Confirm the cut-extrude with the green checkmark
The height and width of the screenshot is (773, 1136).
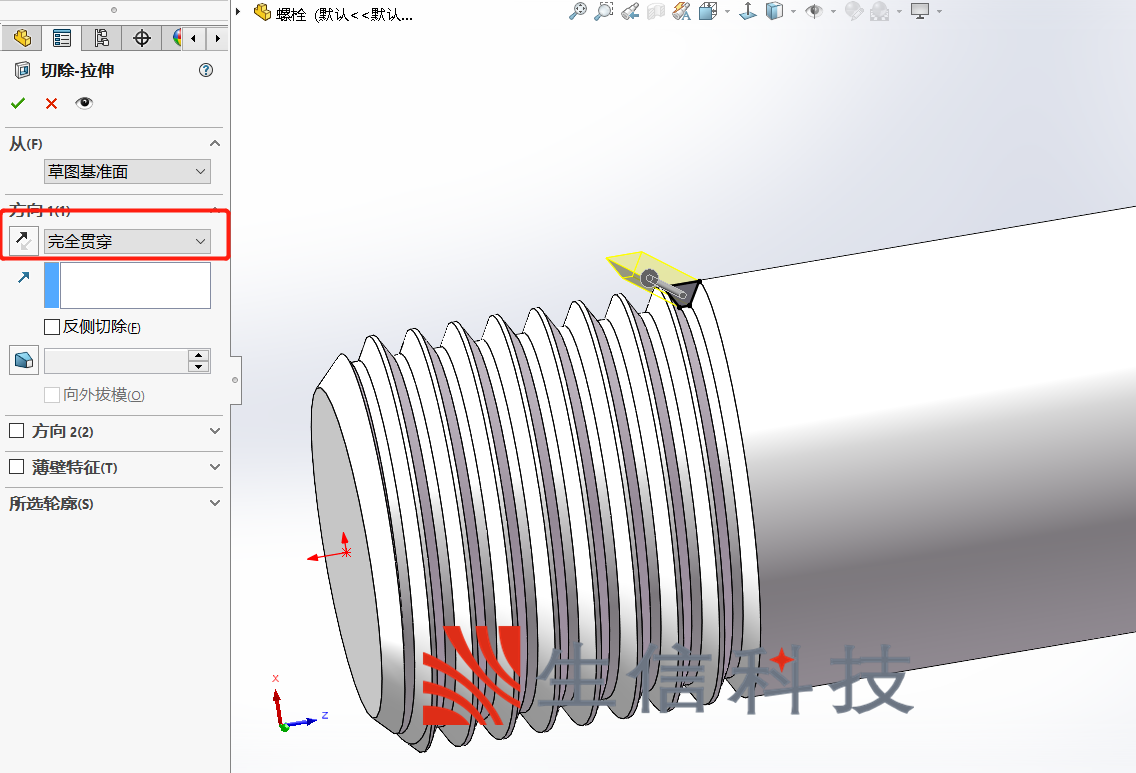18,103
